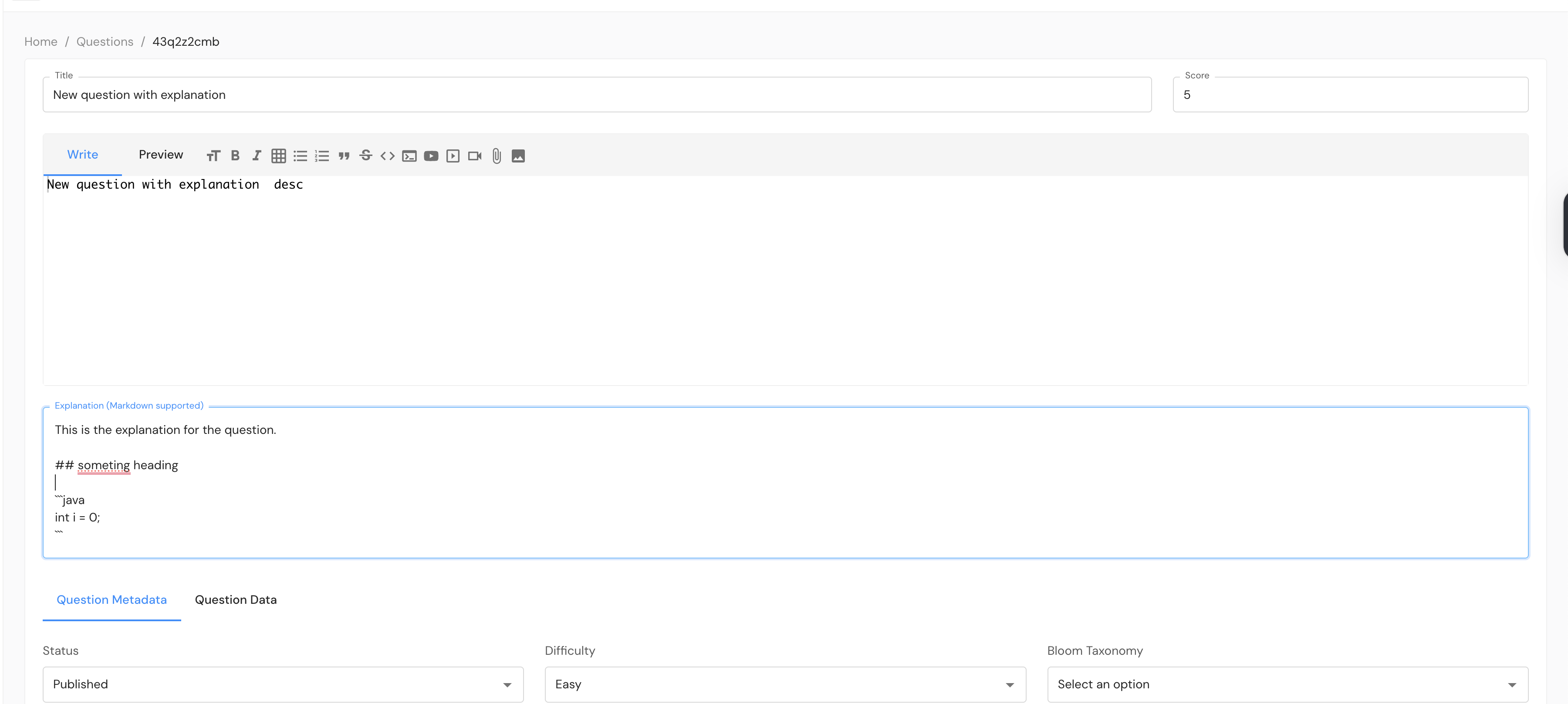Screen dimensions: 1568x704
Task: Click the heading text-size icon
Action: coord(213,156)
